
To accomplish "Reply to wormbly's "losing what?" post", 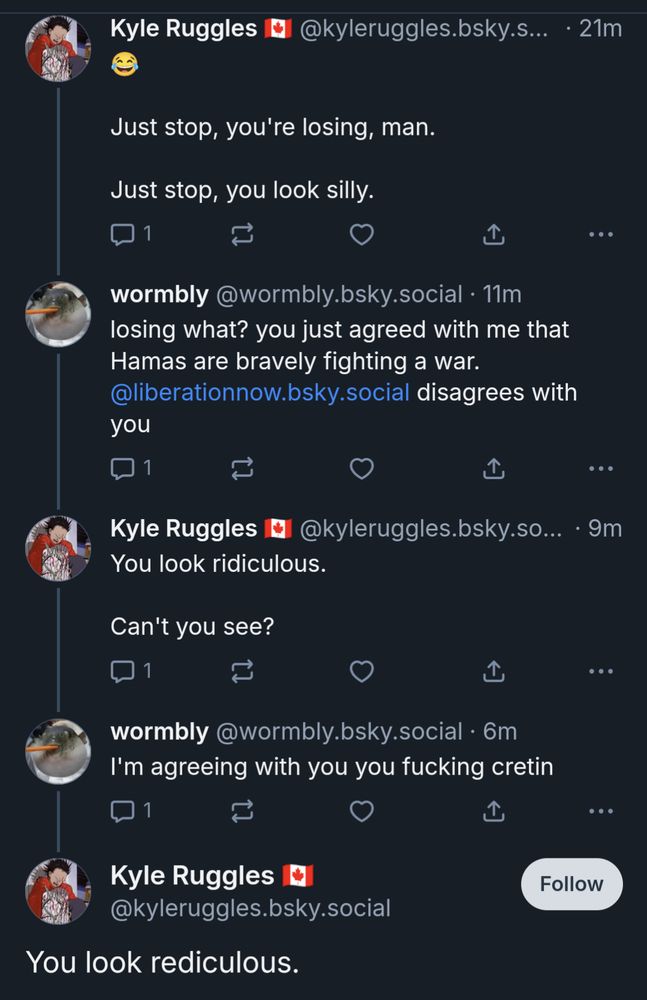I will point(121,468).
